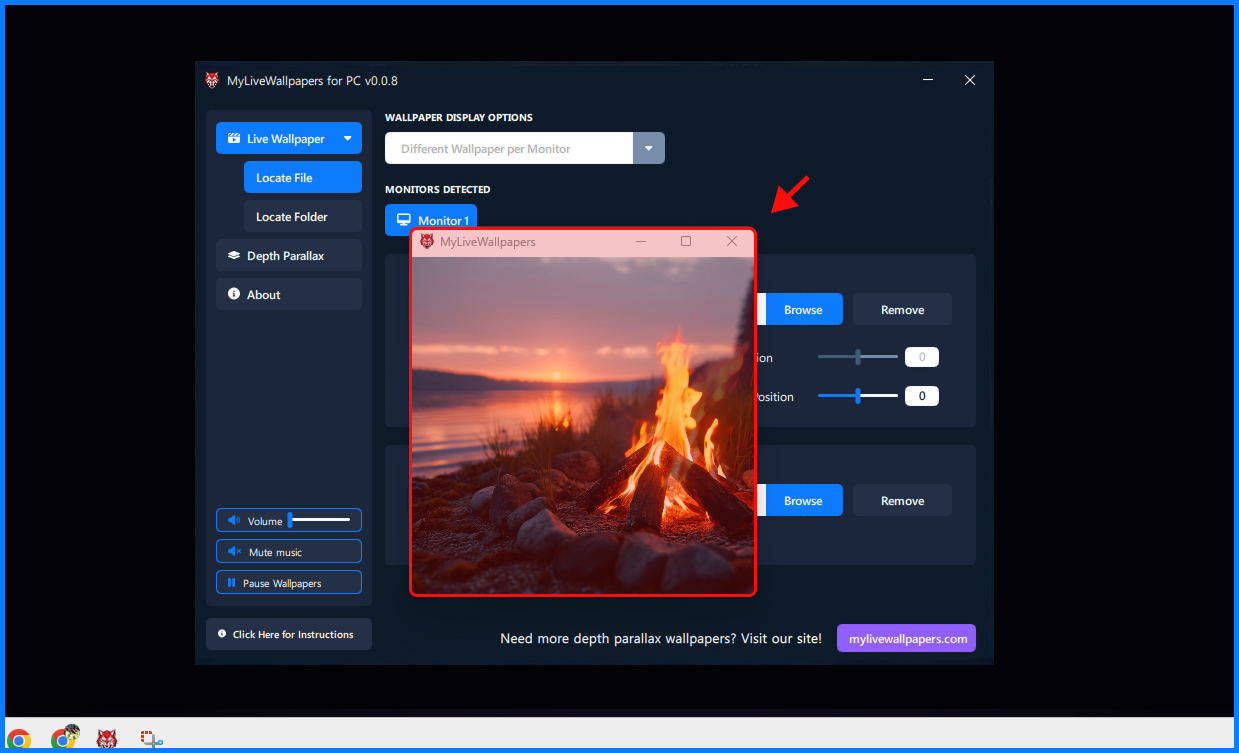Click the MyLiveWallpapers wolf icon in taskbar
The width and height of the screenshot is (1239, 753).
[x=106, y=739]
